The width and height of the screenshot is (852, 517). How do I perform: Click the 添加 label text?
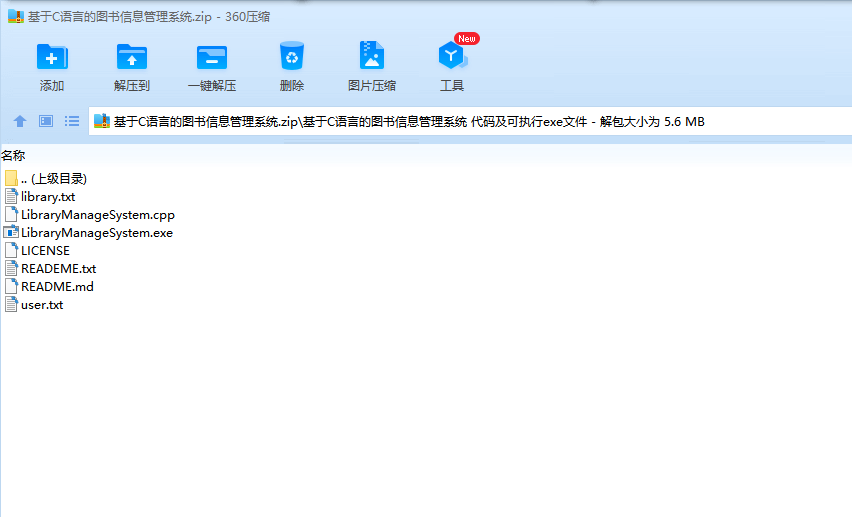pos(52,85)
